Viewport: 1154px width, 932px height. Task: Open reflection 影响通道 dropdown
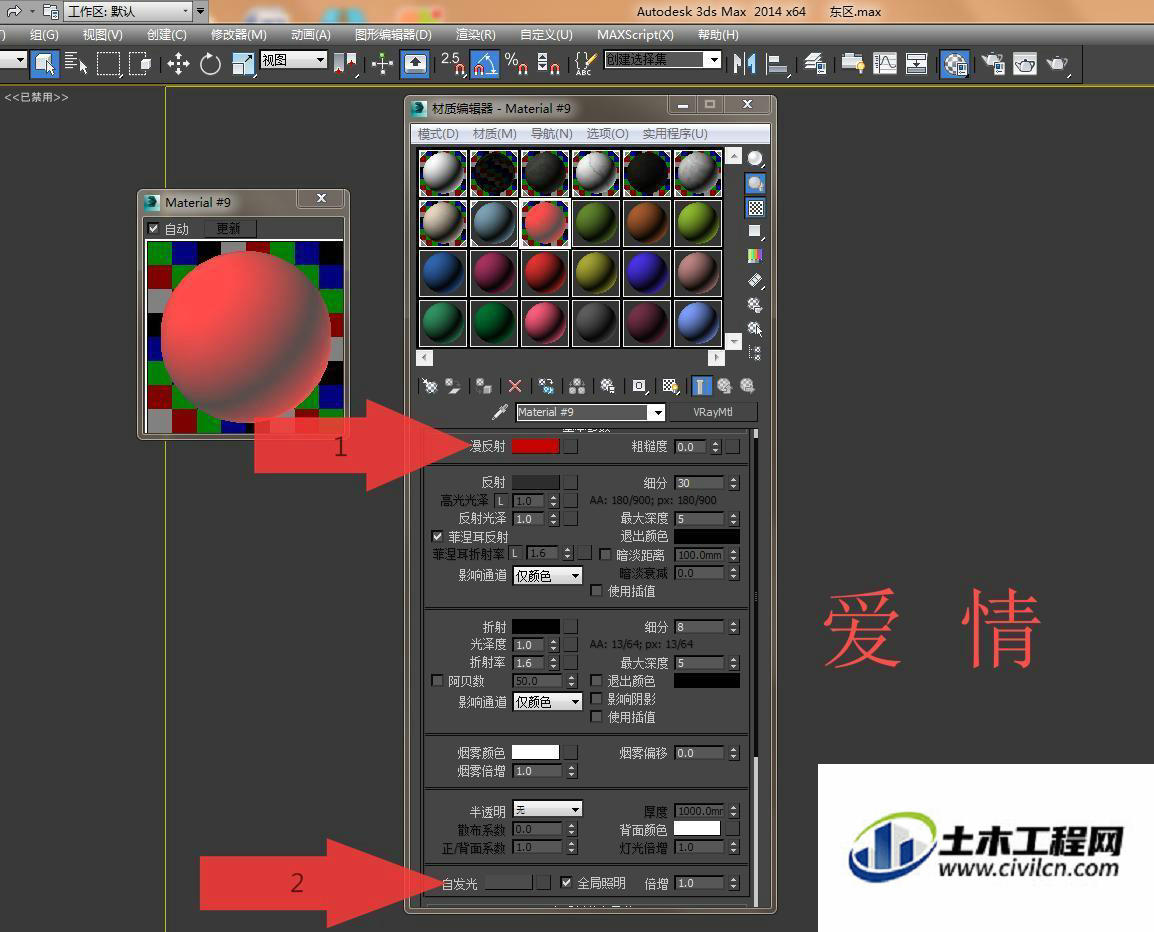(x=547, y=576)
